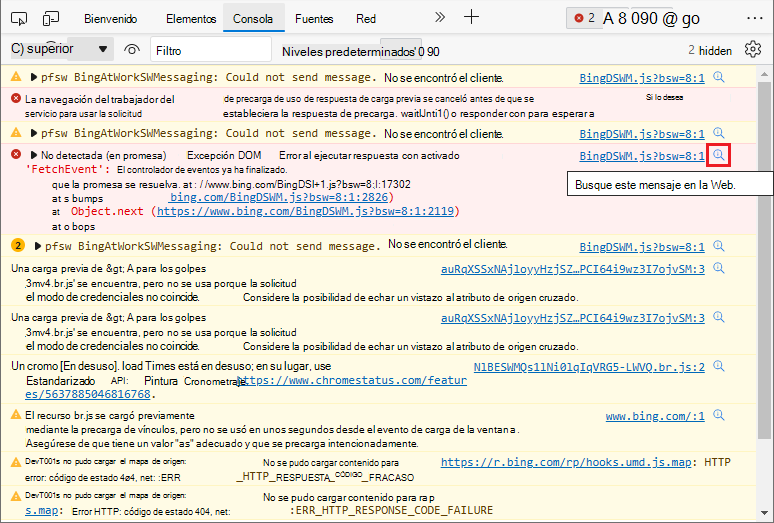Viewport: 774px width, 523px height.
Task: Open the r.bing.com hooks.umd.js.map link
Action: pos(566,462)
